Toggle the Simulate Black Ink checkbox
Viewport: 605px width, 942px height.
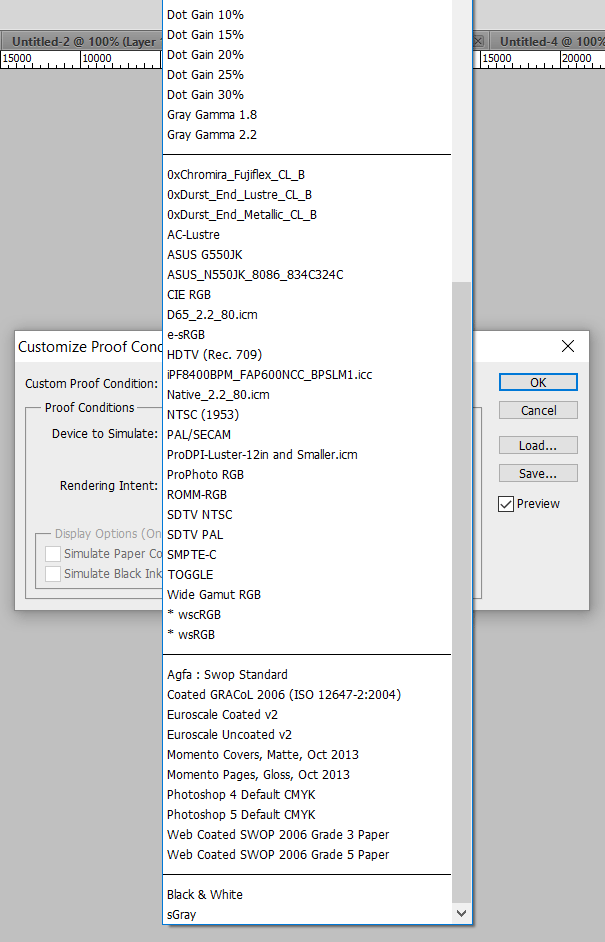pos(52,574)
